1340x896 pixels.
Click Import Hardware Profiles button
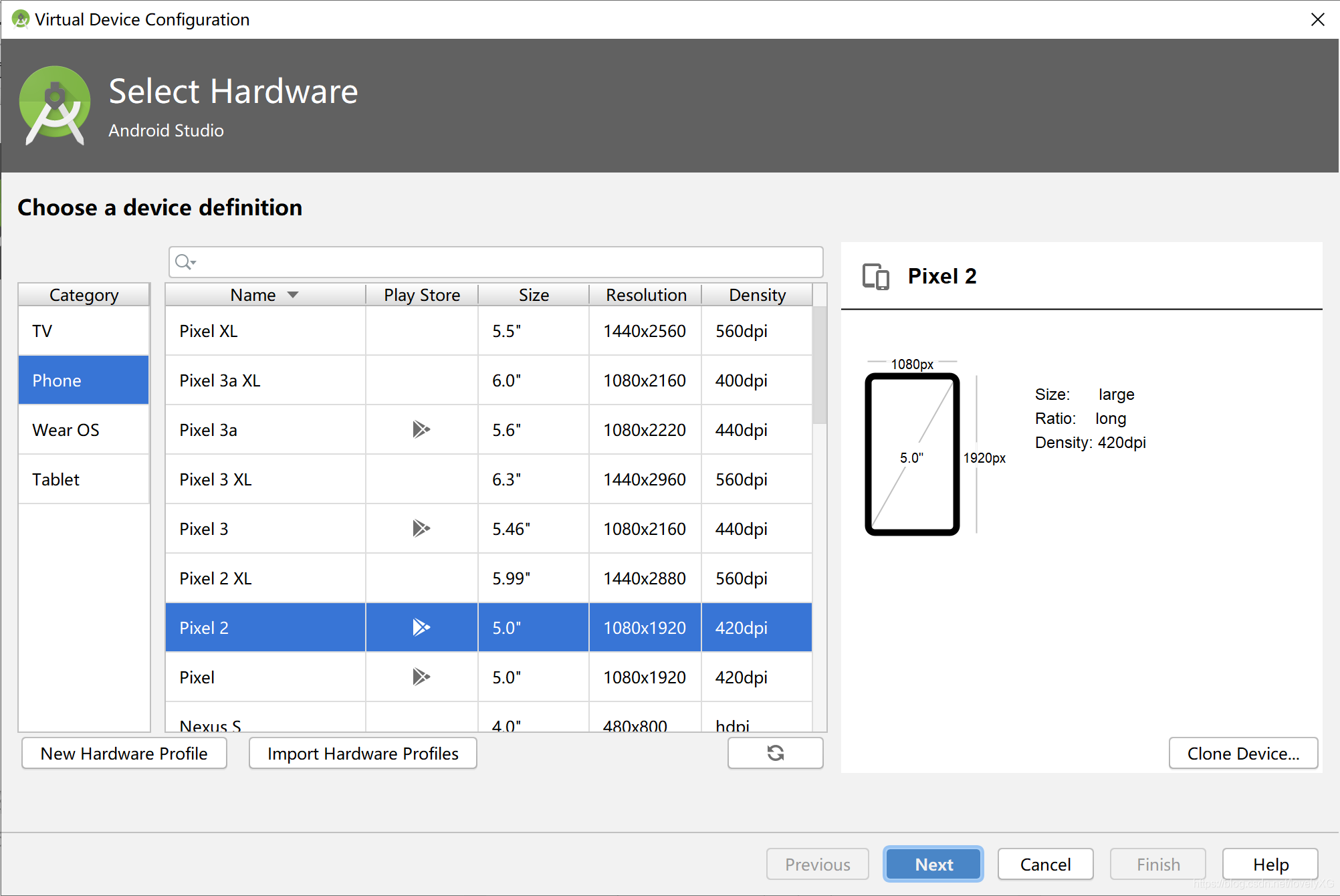363,754
